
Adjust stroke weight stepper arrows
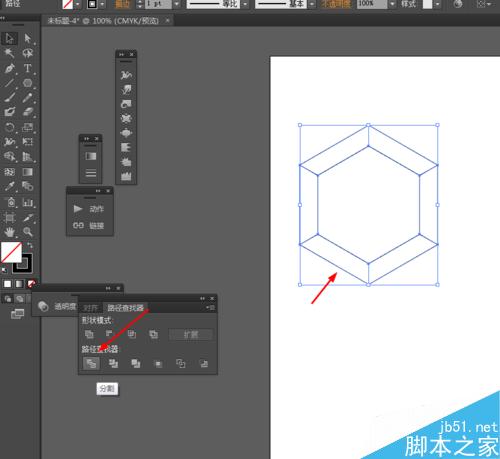tap(140, 4)
